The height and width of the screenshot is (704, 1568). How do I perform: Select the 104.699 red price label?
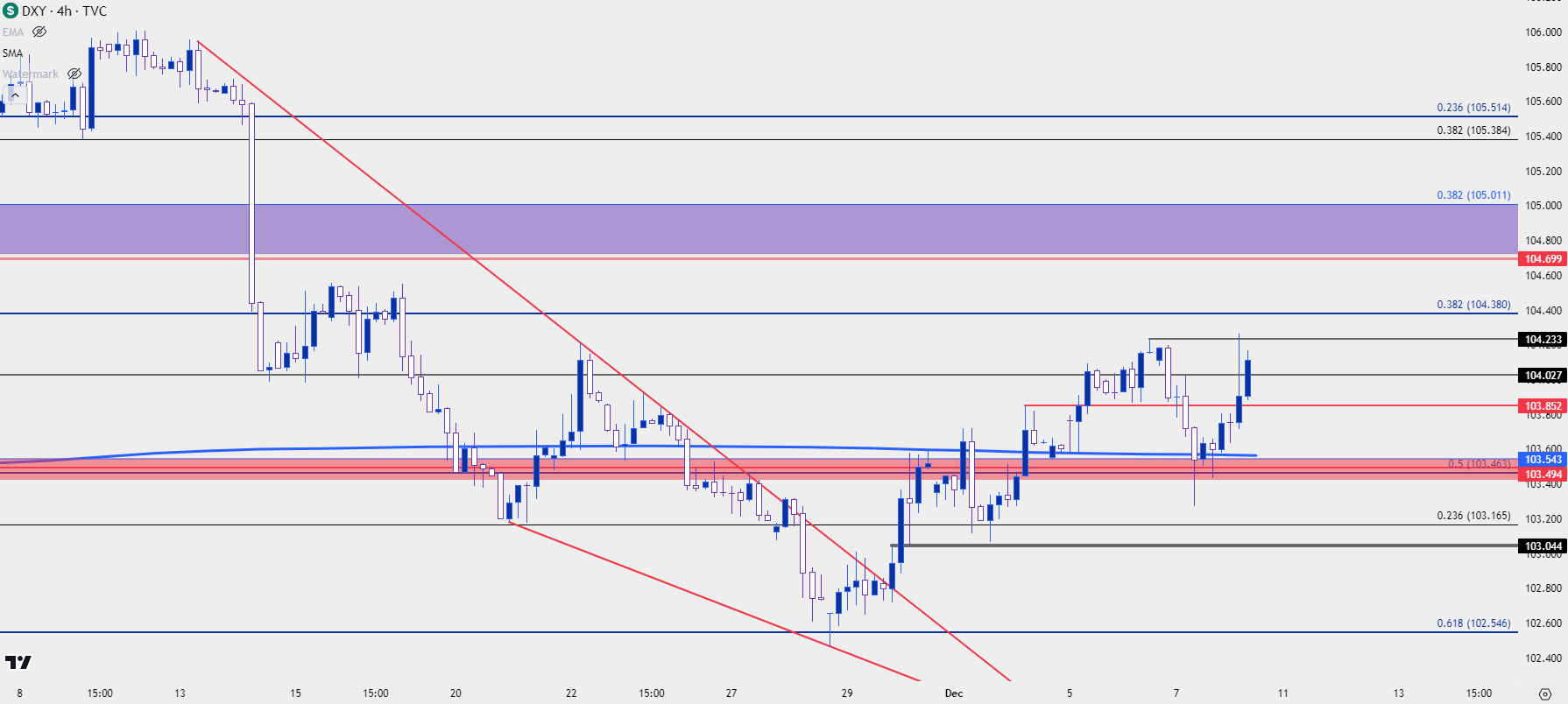pos(1543,259)
